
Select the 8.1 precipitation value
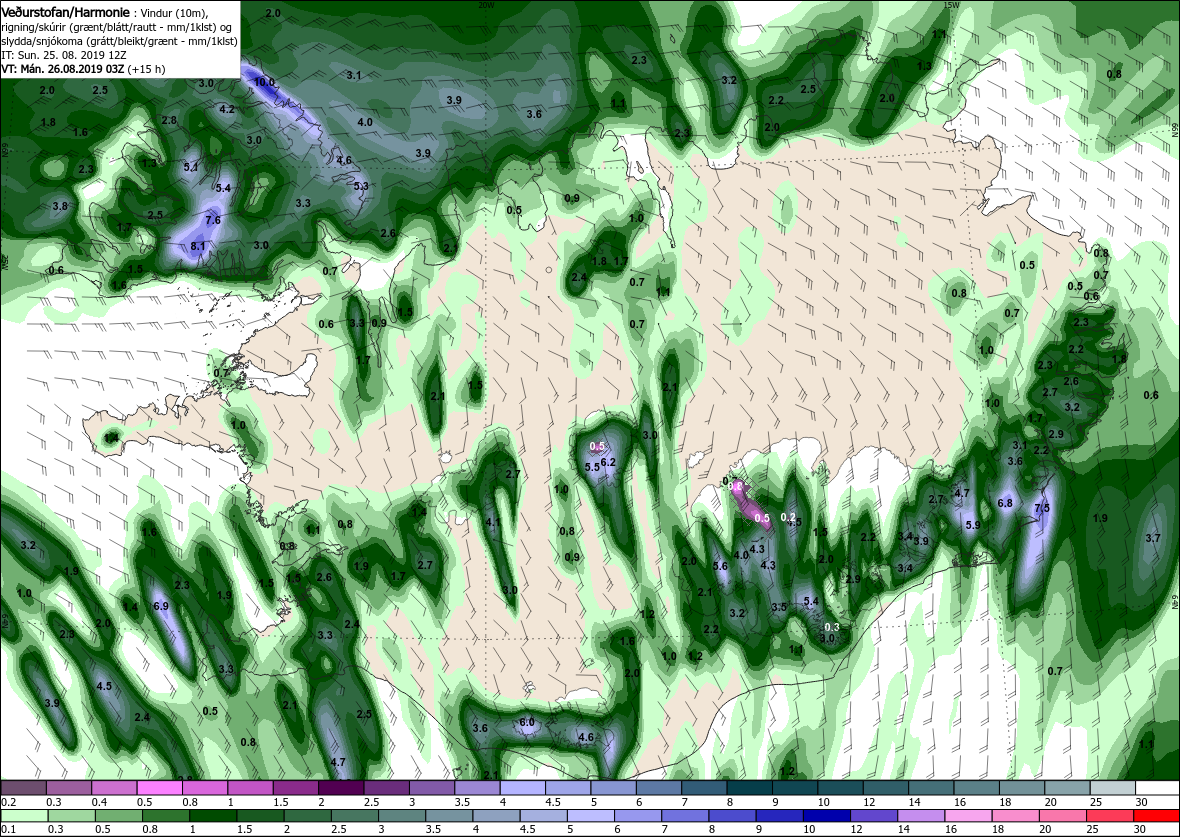(198, 246)
